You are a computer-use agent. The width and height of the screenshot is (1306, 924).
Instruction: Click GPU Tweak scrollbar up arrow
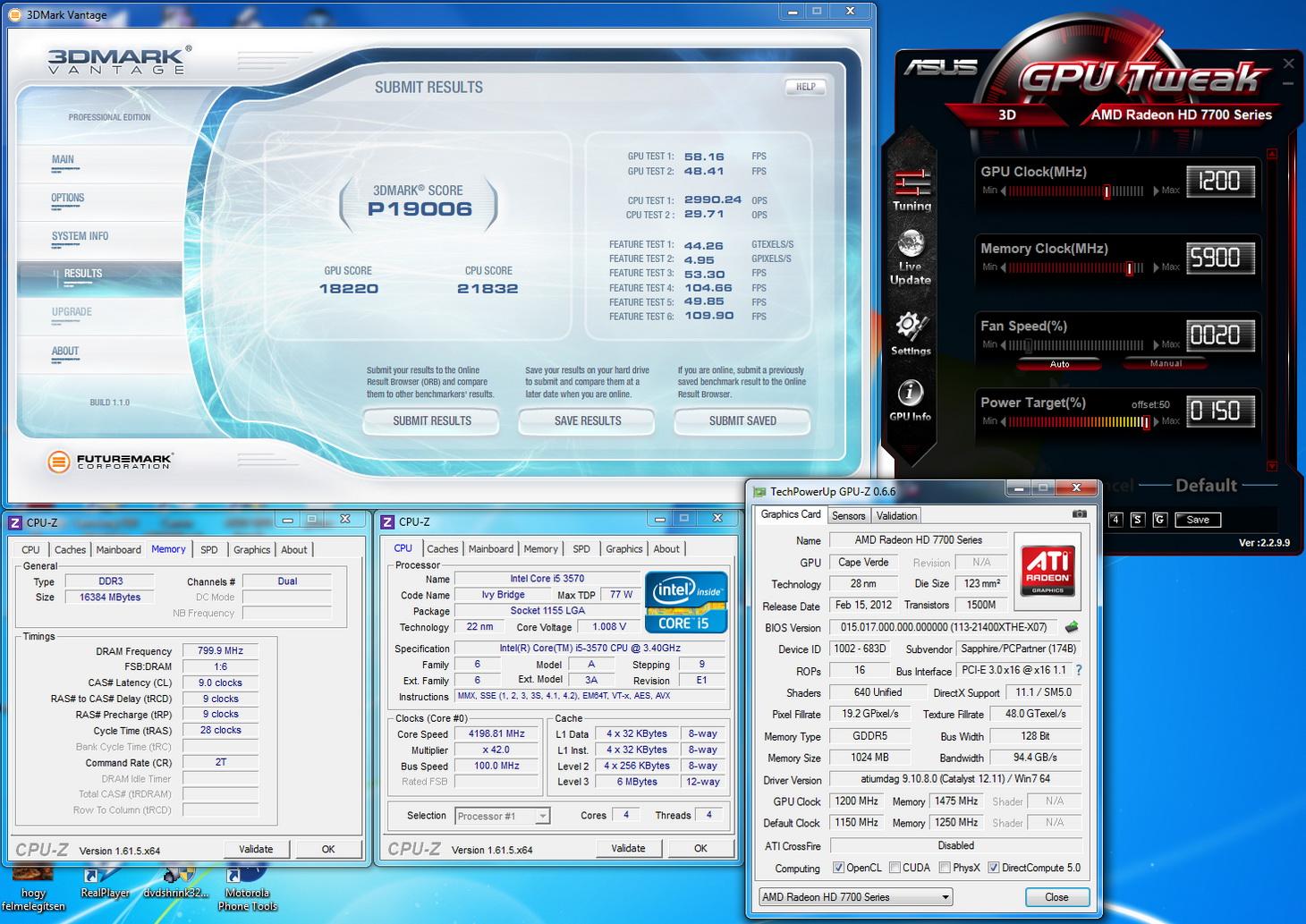(1272, 154)
